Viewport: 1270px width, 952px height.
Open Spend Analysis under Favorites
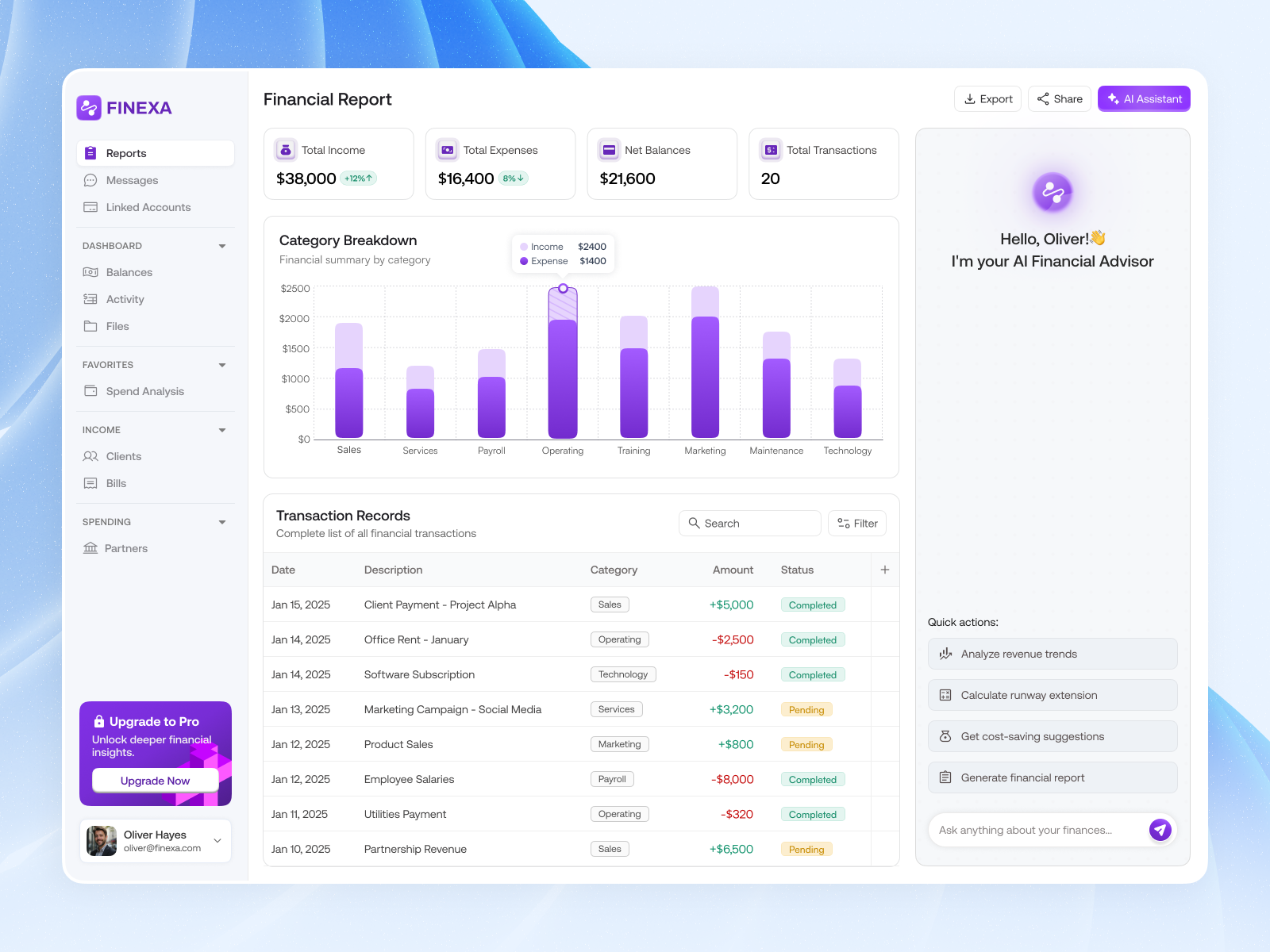point(145,391)
